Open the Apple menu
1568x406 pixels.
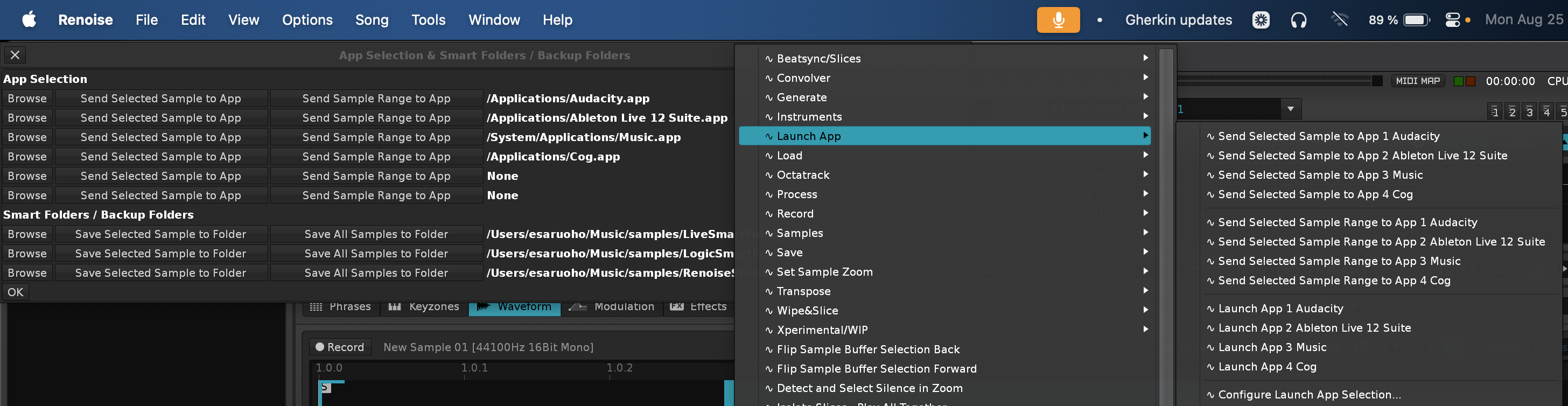[29, 20]
